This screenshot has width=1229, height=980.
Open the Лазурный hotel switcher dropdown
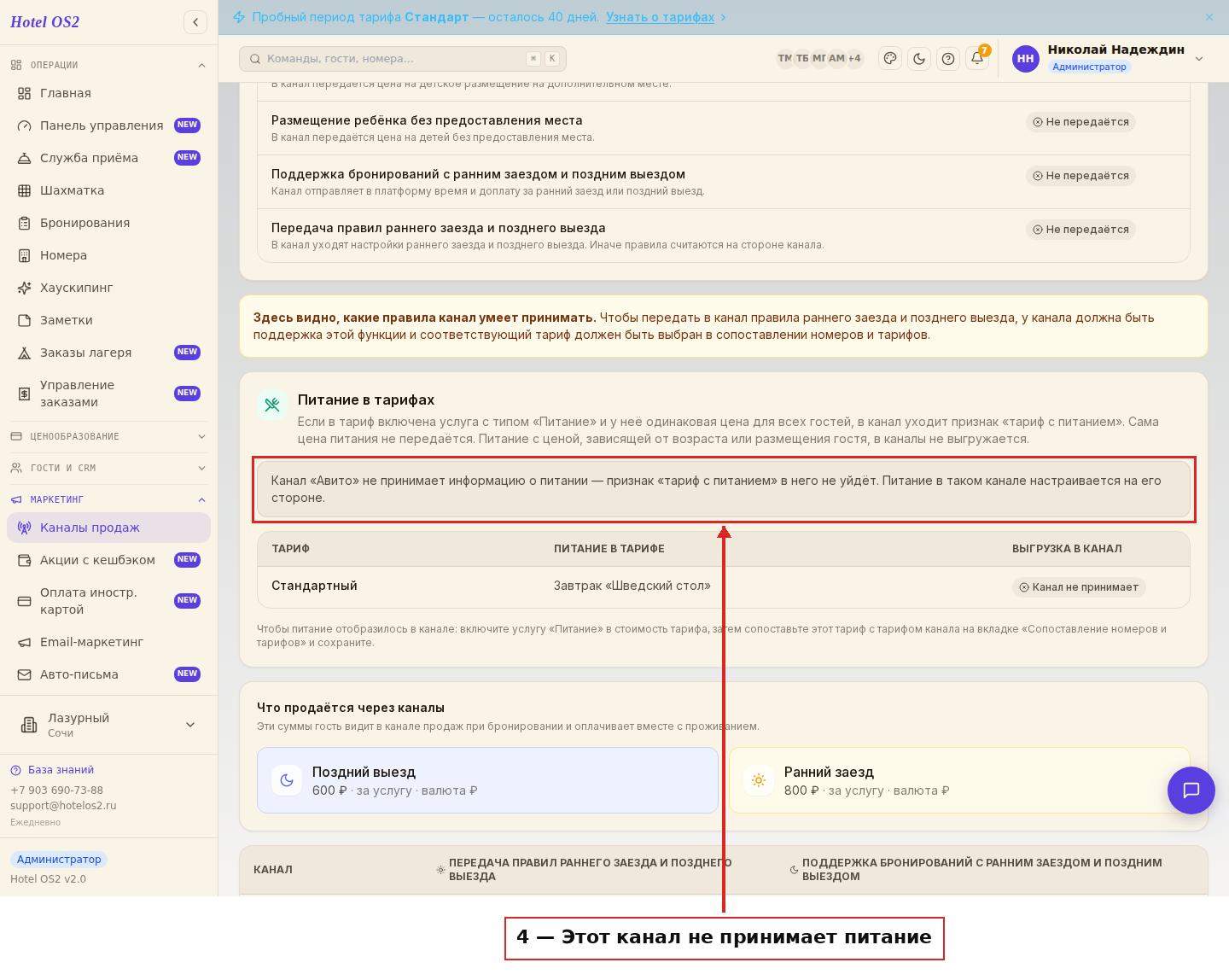coord(108,725)
